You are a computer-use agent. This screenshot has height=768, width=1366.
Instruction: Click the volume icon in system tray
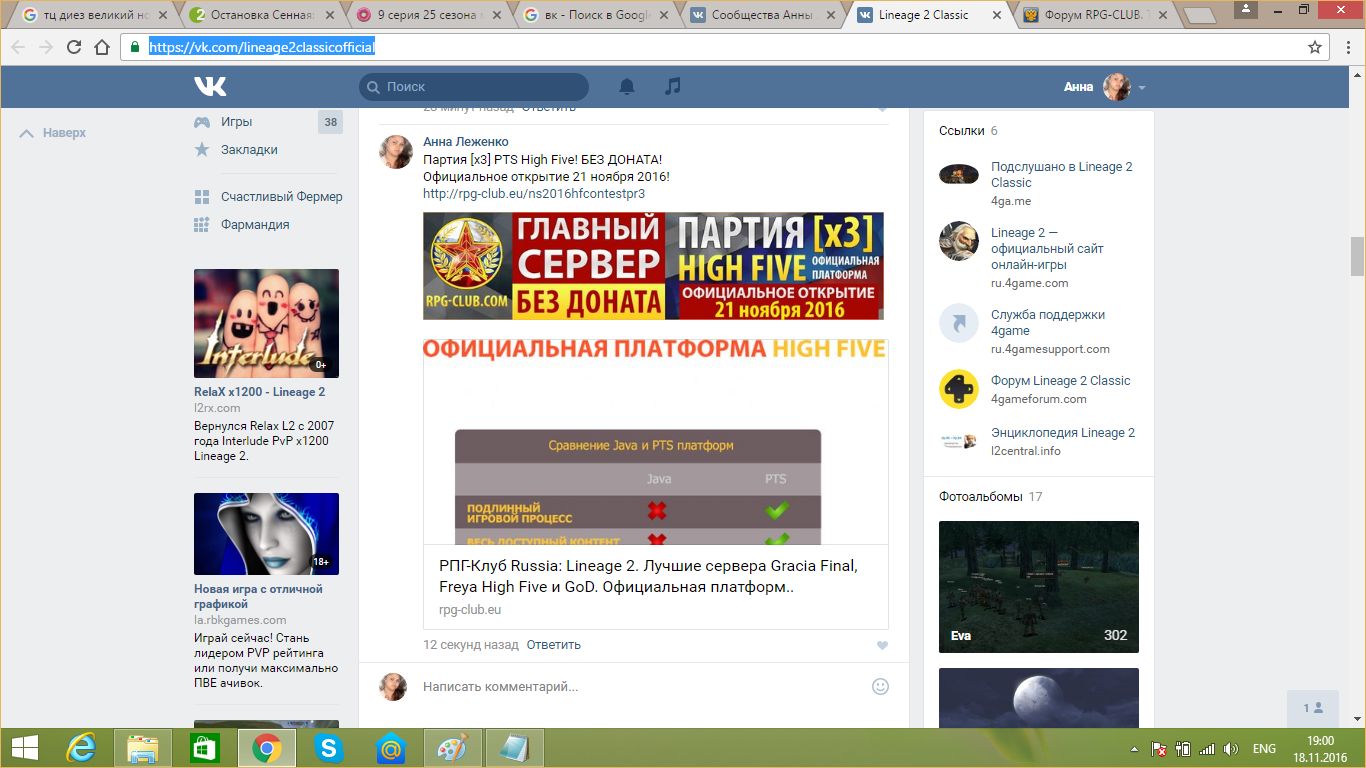tap(1231, 749)
